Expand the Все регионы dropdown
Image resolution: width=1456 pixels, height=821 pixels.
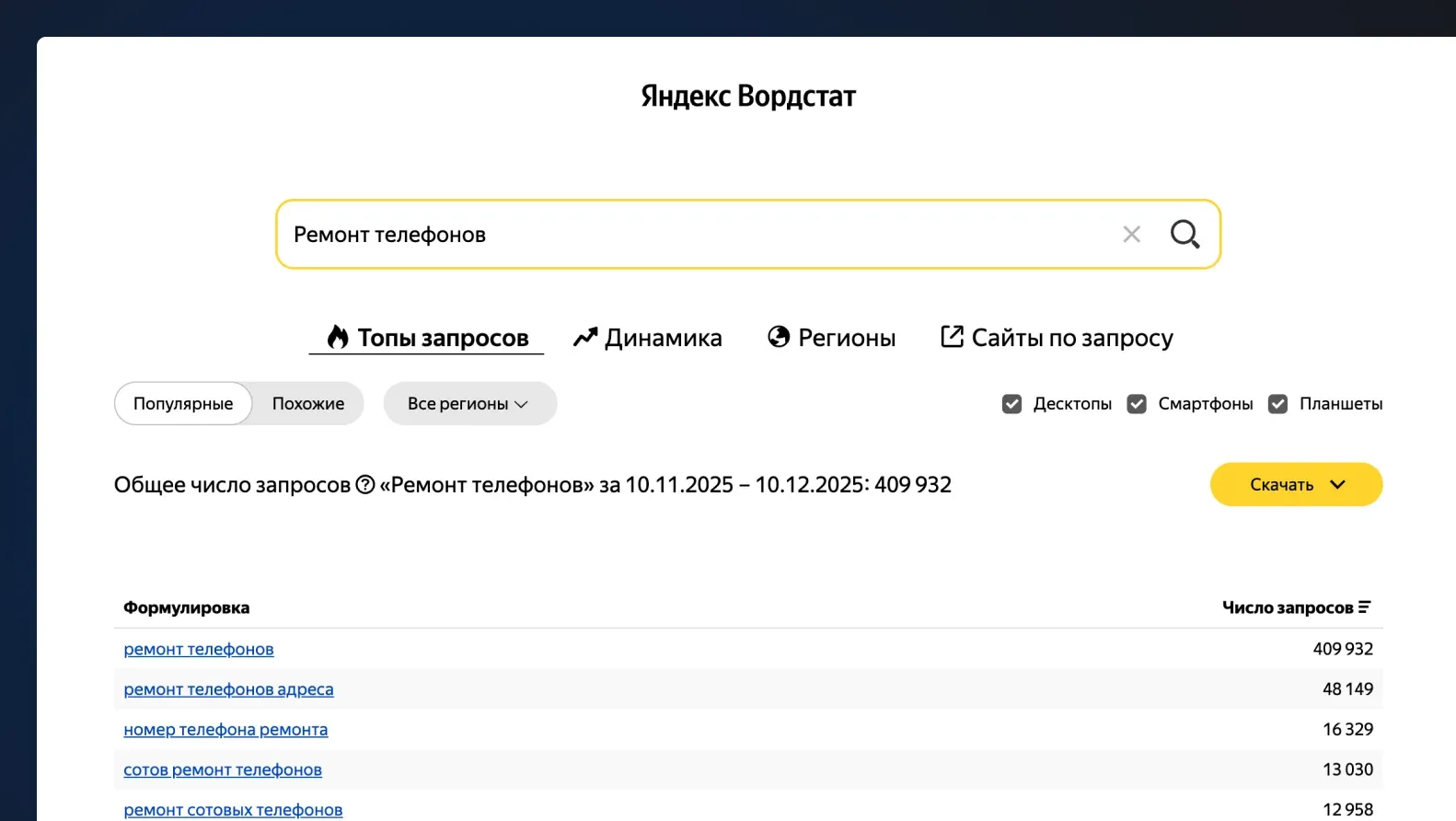[469, 404]
